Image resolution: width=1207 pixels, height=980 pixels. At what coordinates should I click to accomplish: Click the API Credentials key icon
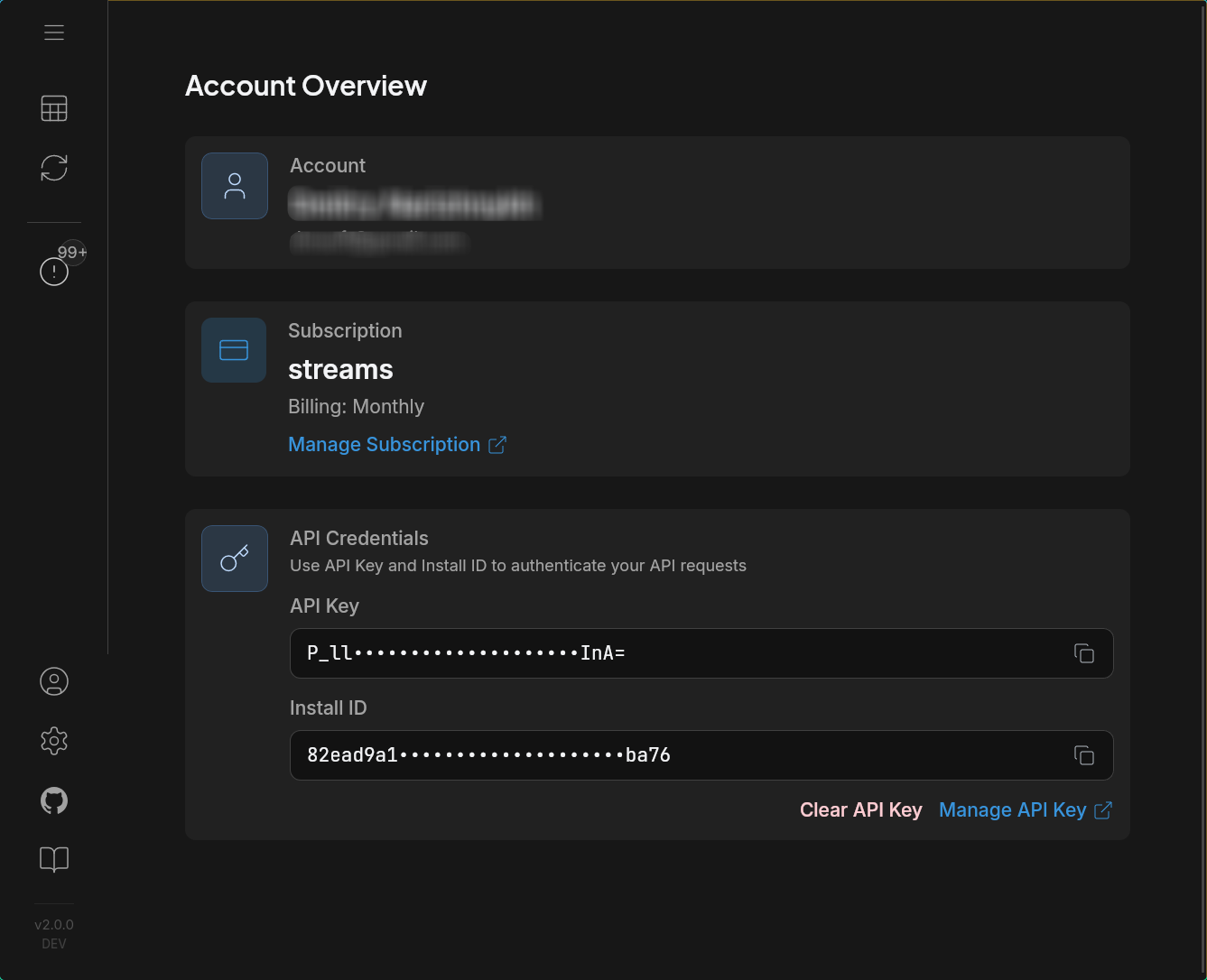tap(235, 559)
